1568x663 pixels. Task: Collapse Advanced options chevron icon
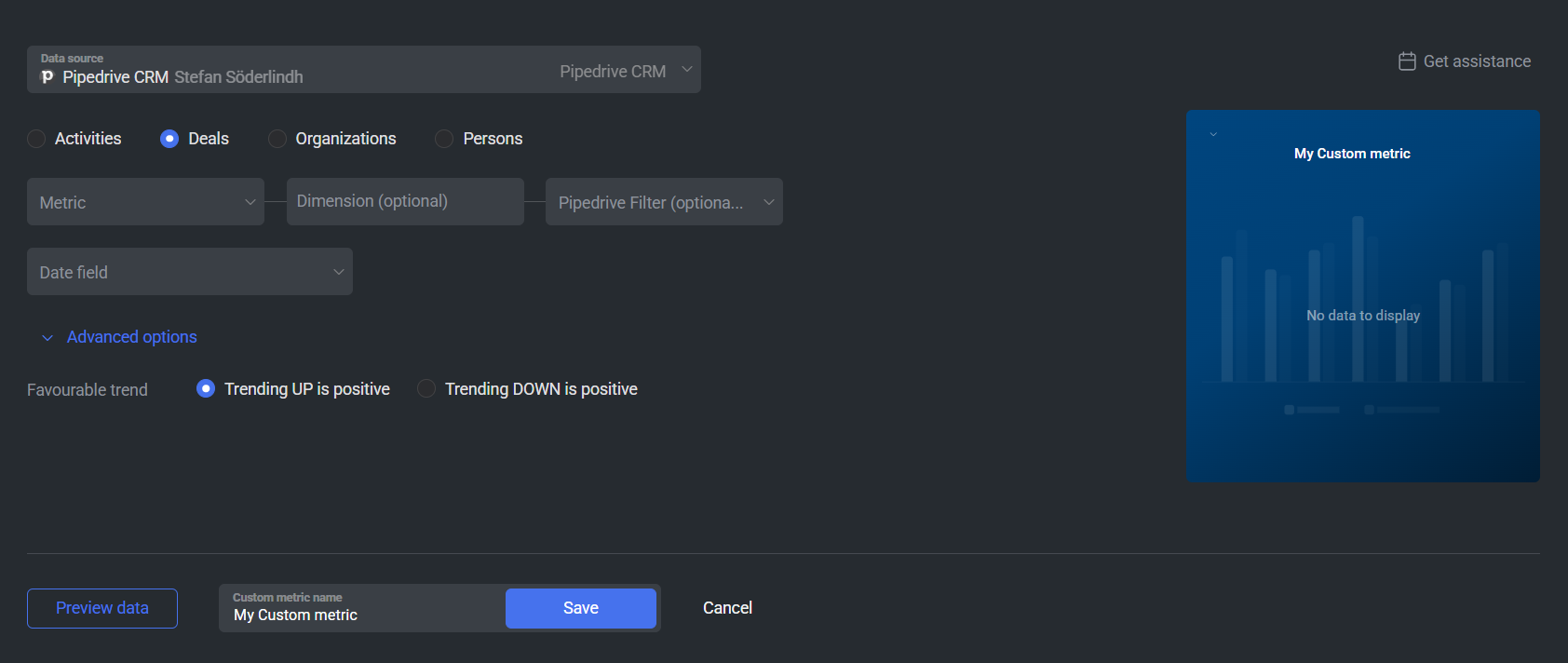47,338
